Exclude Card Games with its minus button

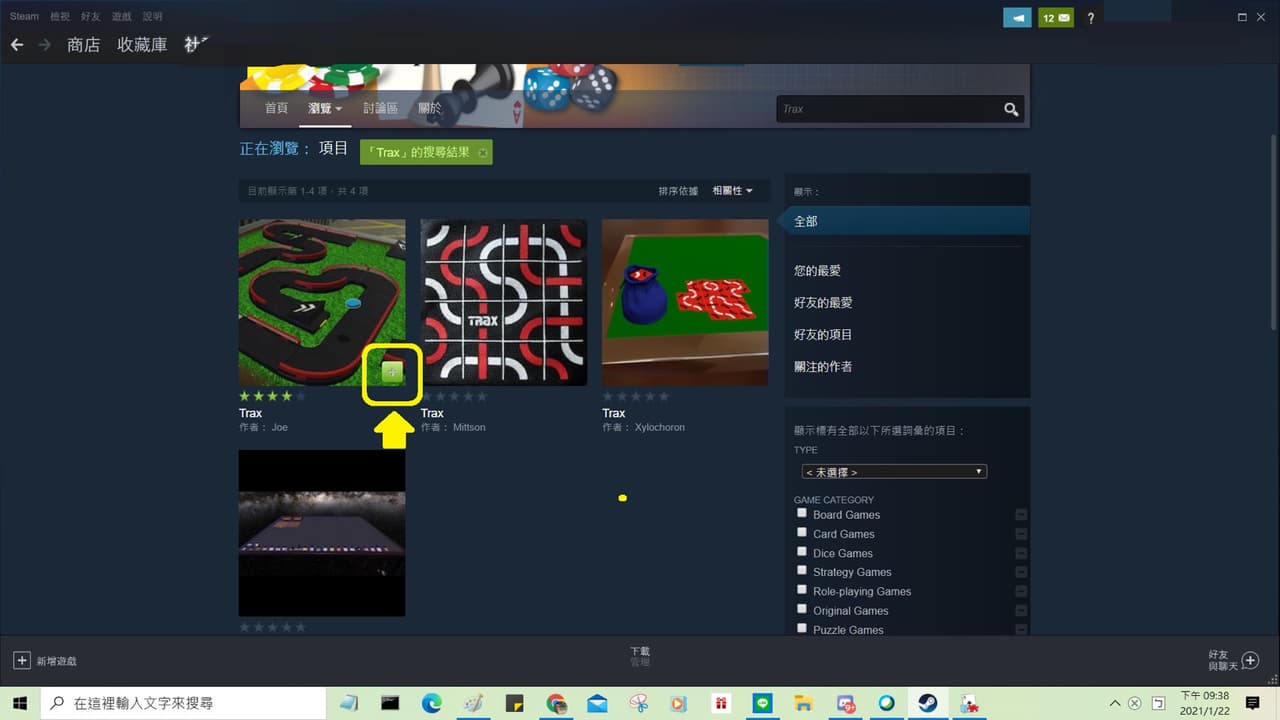point(1021,534)
